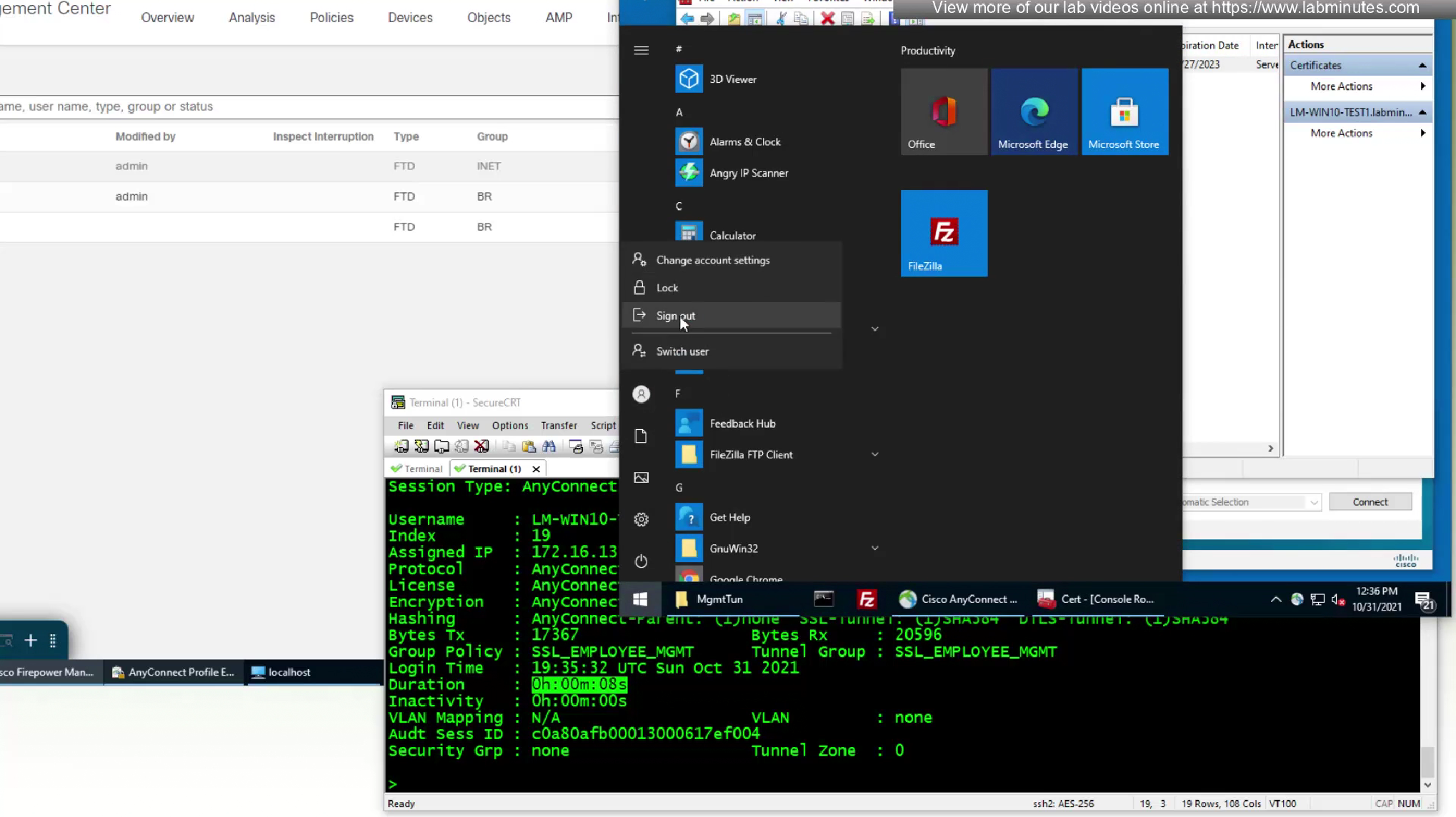Launch Angry IP Scanner from app list
The width and height of the screenshot is (1456, 817).
pos(748,173)
